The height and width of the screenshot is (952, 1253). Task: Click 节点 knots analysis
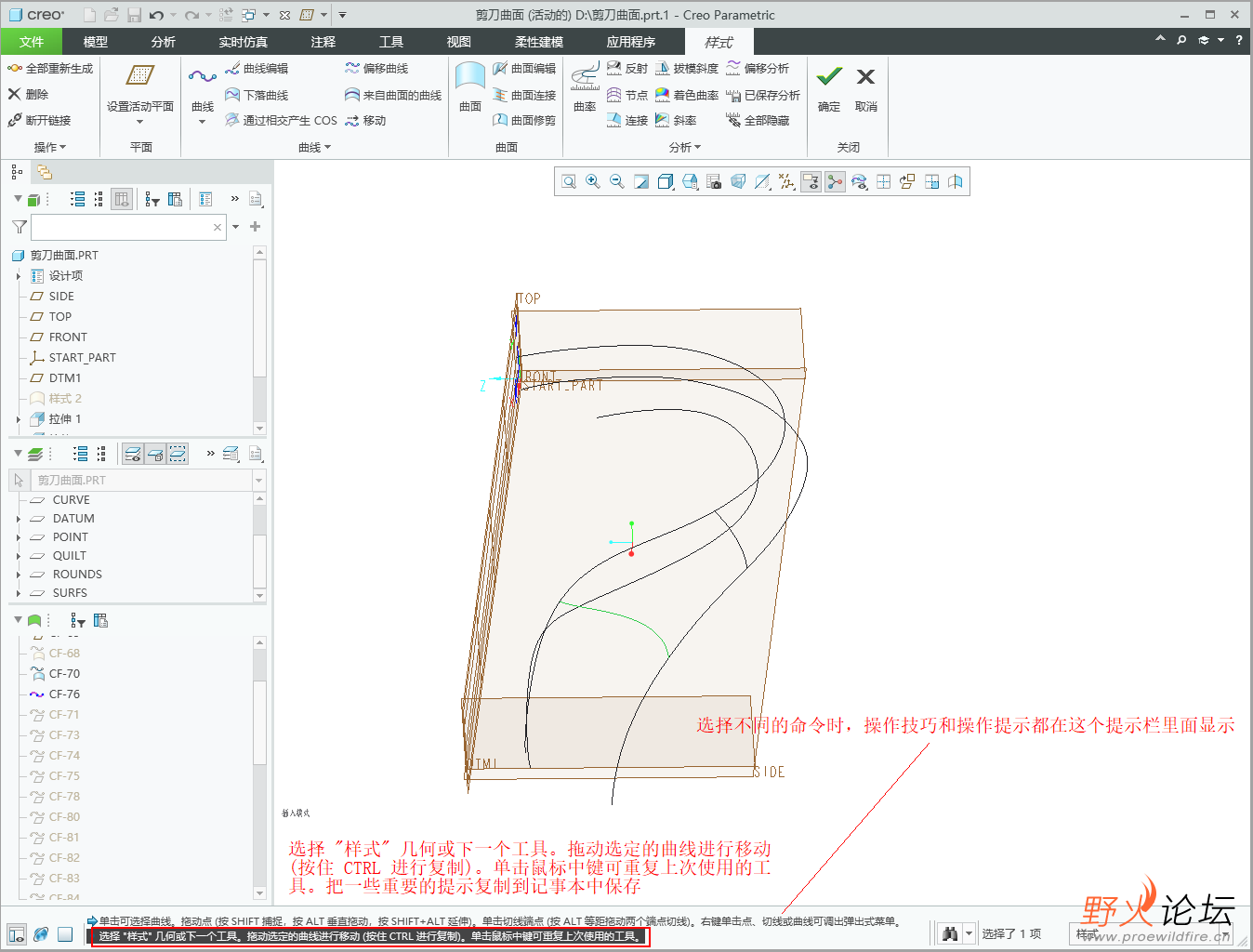tap(627, 95)
